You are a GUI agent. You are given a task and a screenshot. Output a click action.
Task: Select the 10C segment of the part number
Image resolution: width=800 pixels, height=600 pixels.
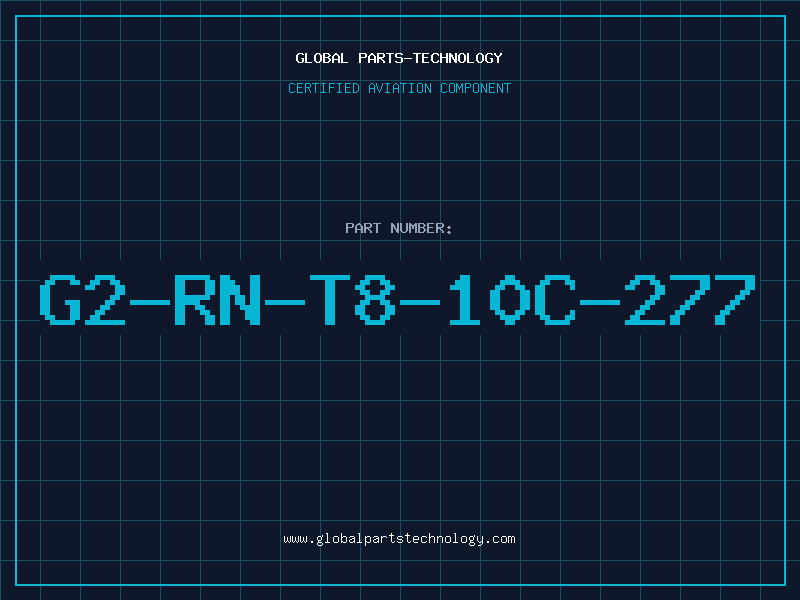(x=512, y=299)
